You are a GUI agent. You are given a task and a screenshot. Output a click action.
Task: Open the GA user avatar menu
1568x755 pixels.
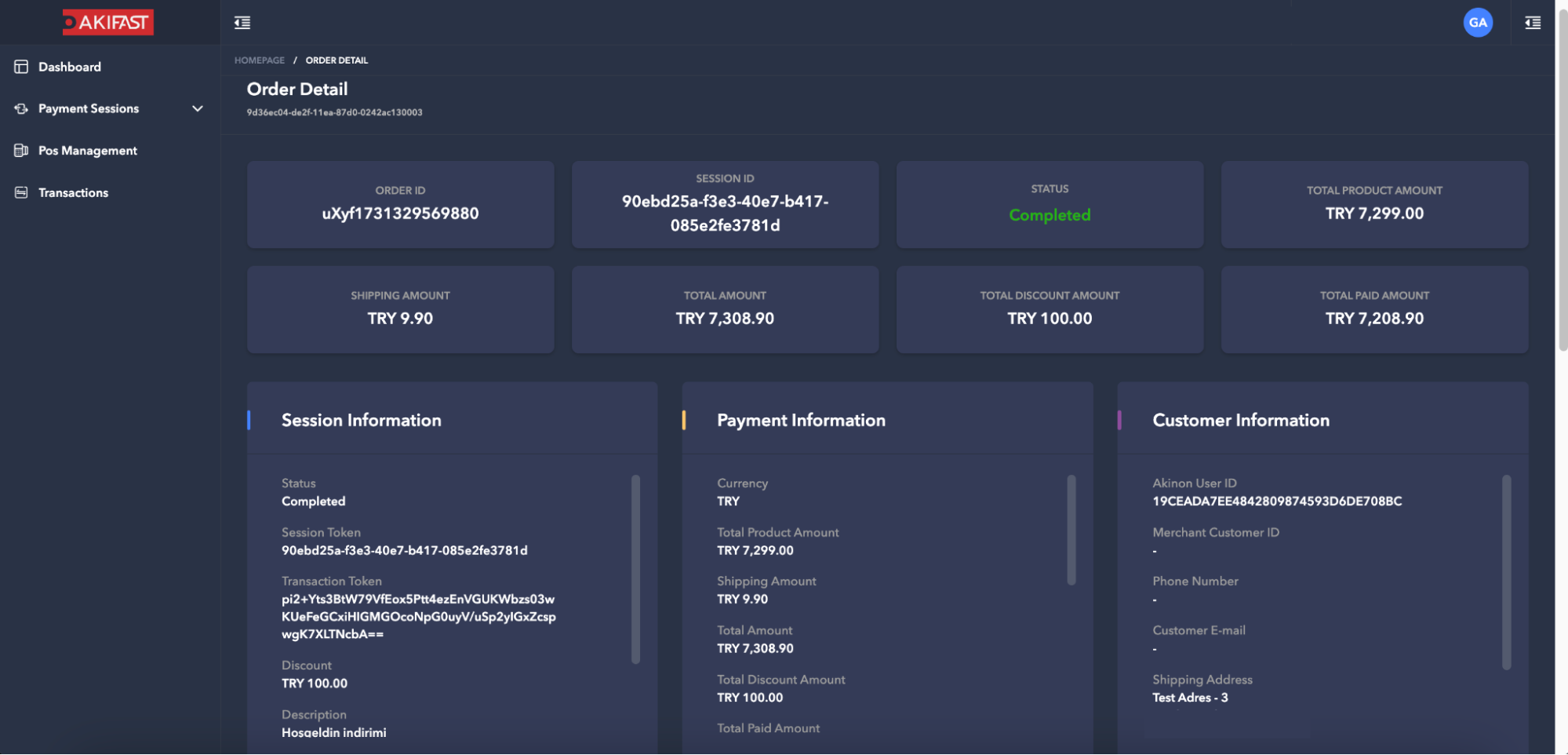click(x=1477, y=23)
